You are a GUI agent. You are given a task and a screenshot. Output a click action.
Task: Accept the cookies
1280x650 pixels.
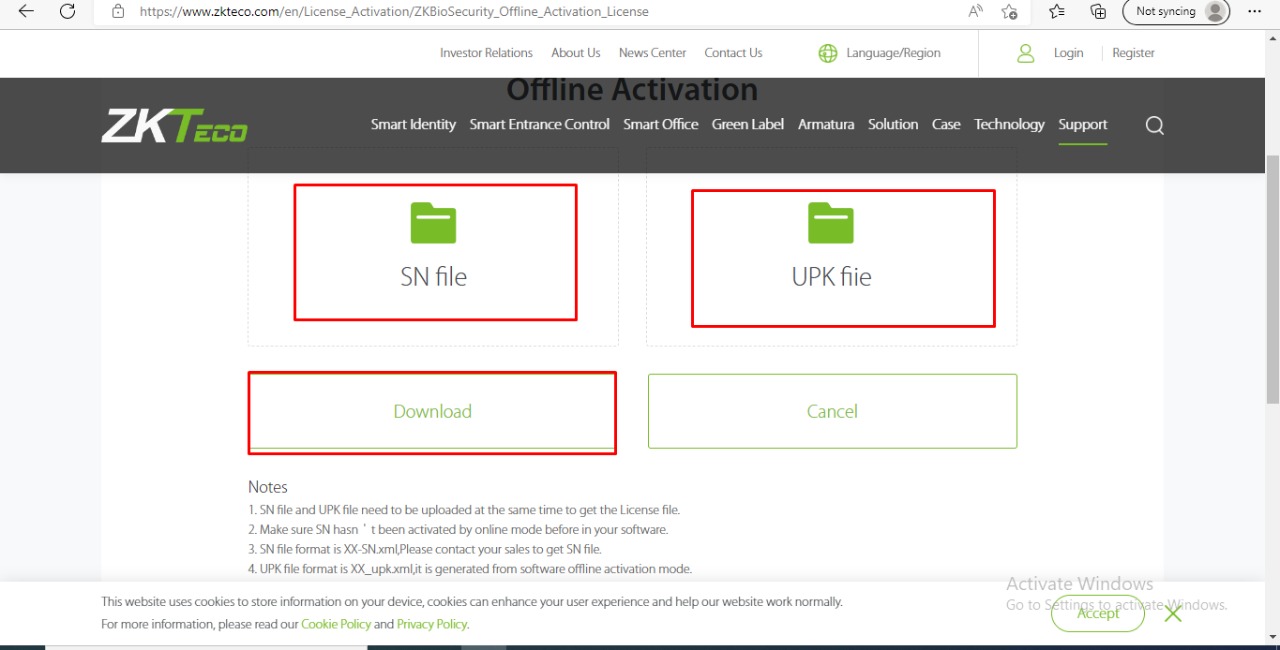1097,613
